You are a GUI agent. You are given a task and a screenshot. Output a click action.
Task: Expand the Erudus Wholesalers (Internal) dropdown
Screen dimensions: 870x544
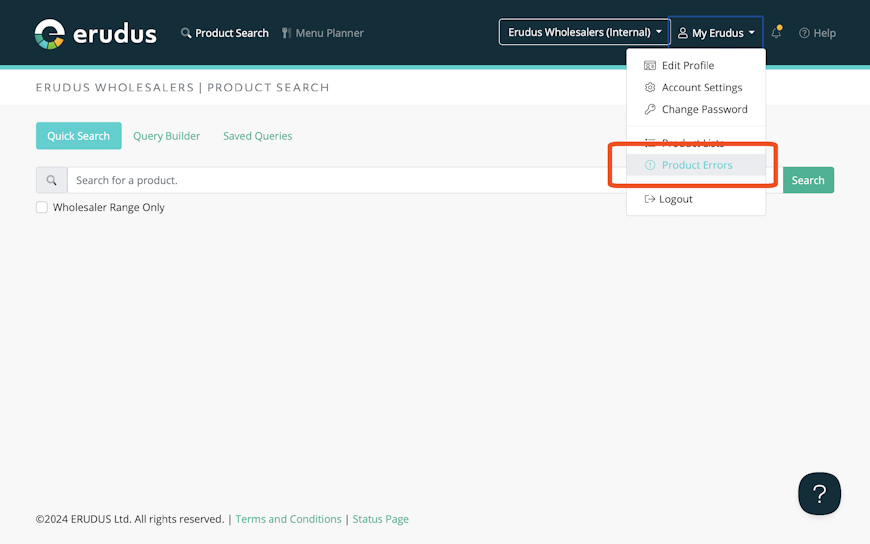click(x=584, y=32)
